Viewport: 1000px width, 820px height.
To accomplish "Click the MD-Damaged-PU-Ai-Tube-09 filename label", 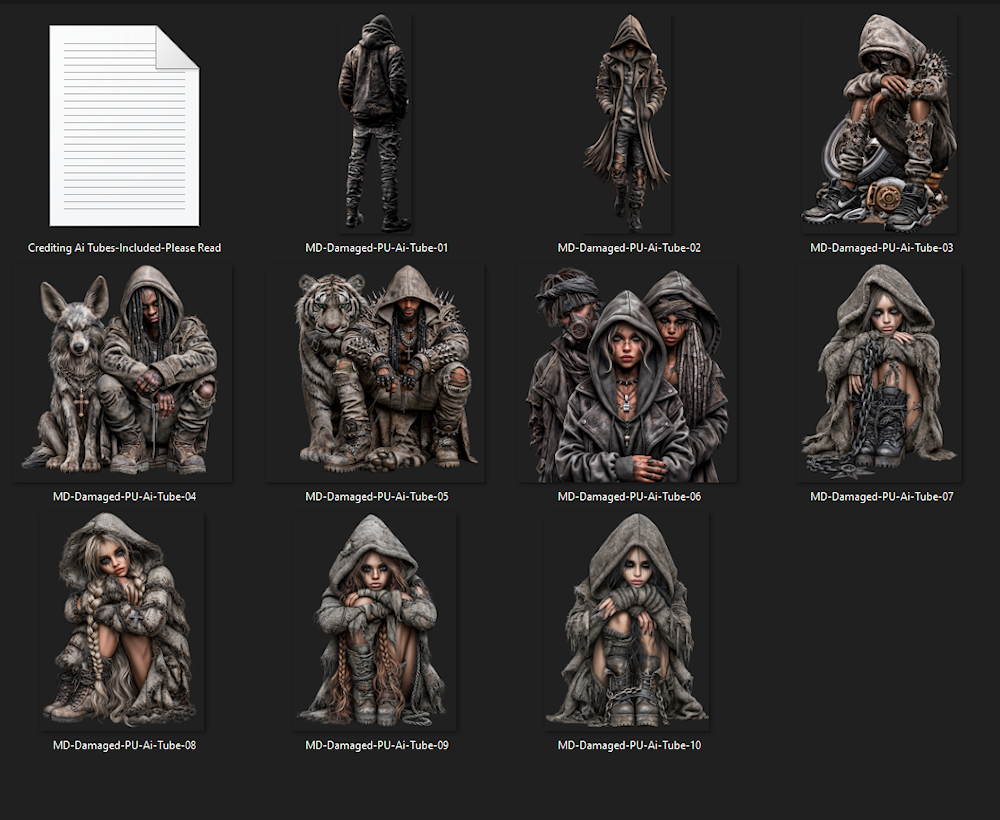I will 376,745.
